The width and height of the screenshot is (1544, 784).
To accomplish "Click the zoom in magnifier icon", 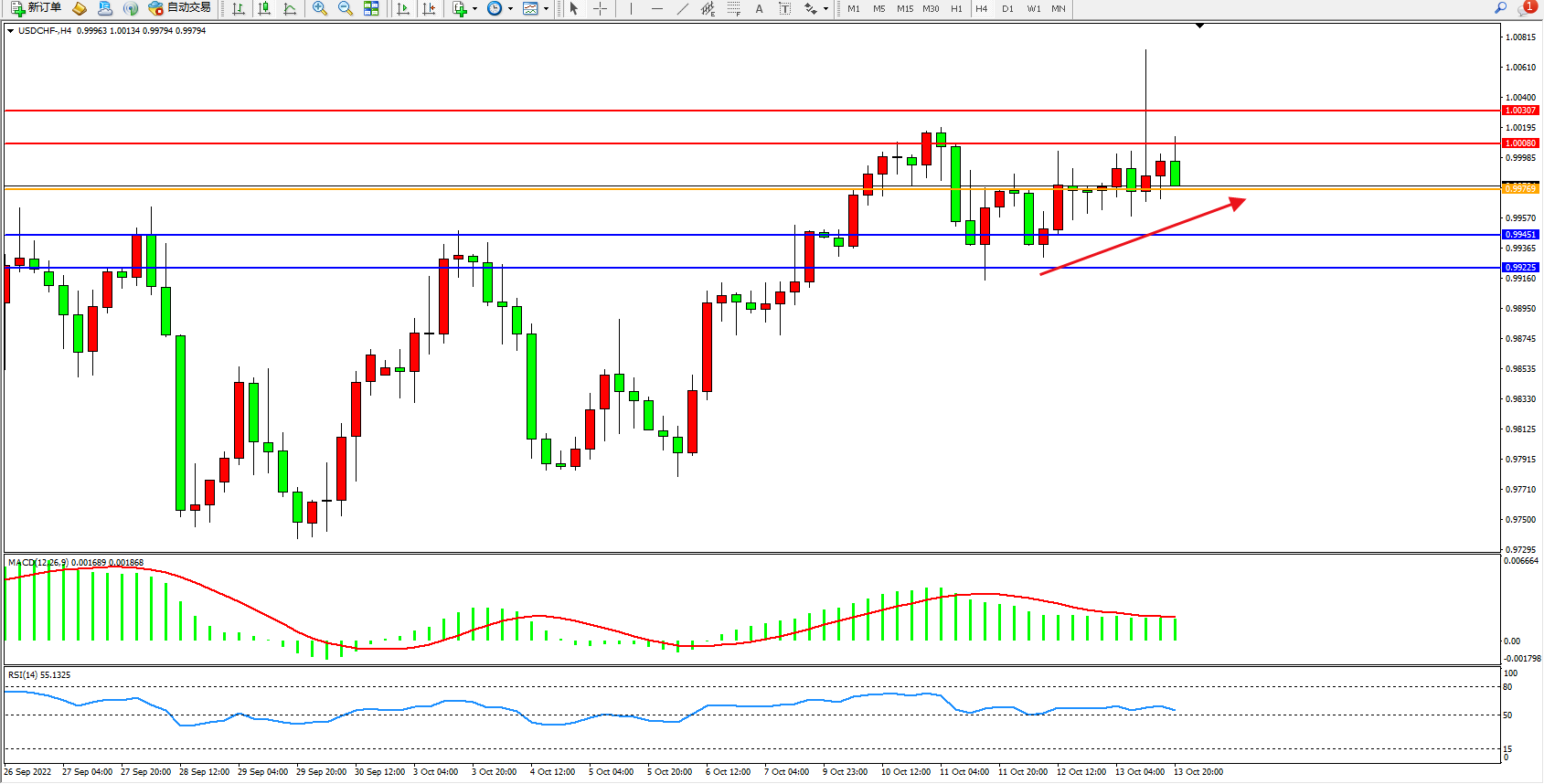I will [x=319, y=8].
